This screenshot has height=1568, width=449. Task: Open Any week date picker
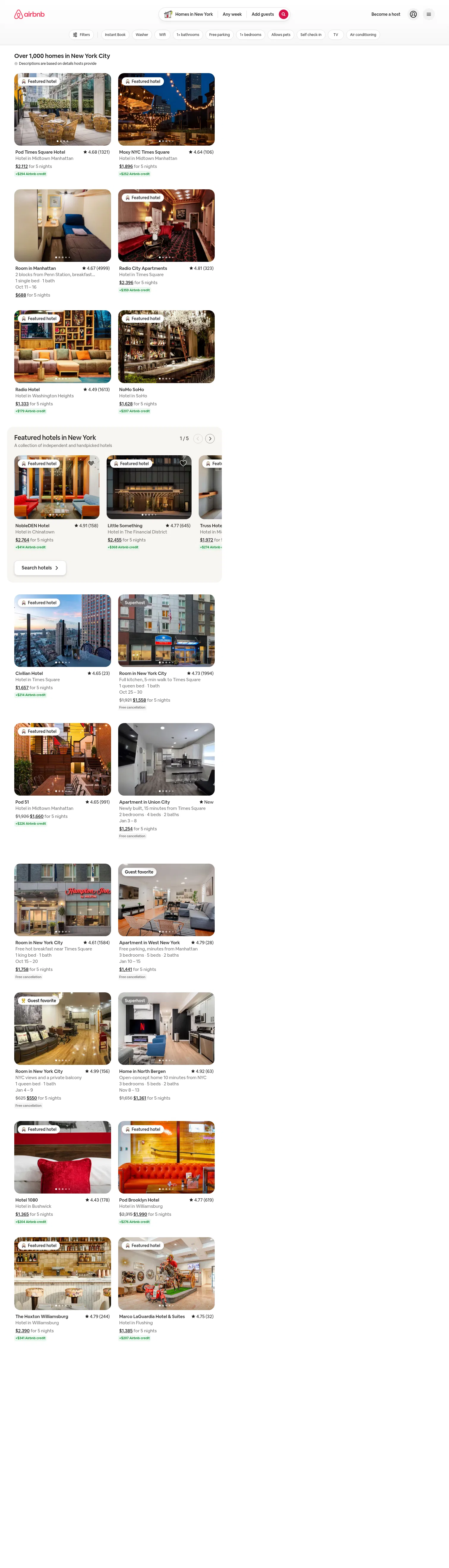232,14
